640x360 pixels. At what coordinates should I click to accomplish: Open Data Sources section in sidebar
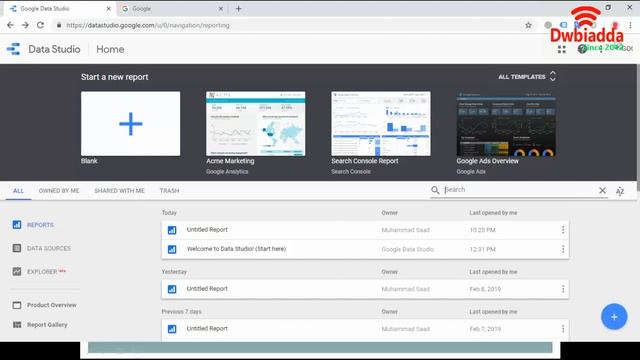[42, 248]
